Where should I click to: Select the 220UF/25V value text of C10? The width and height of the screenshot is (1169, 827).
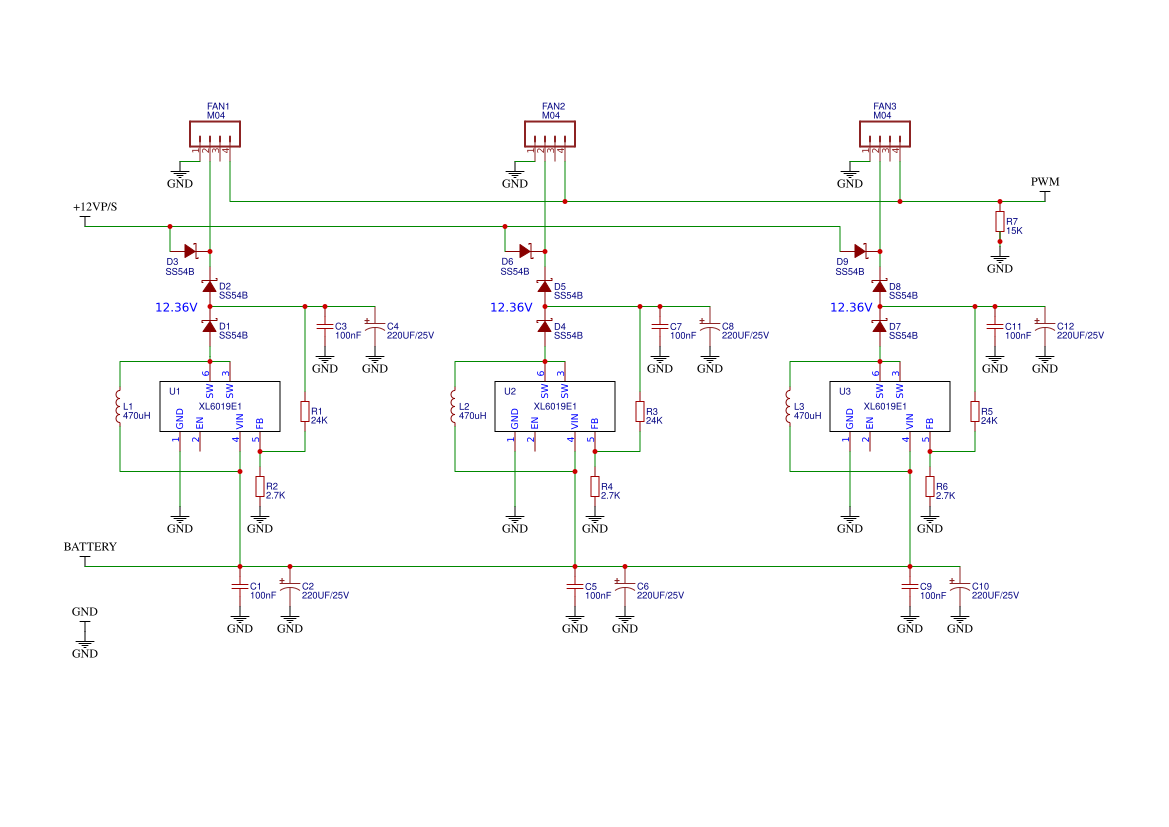coord(995,596)
